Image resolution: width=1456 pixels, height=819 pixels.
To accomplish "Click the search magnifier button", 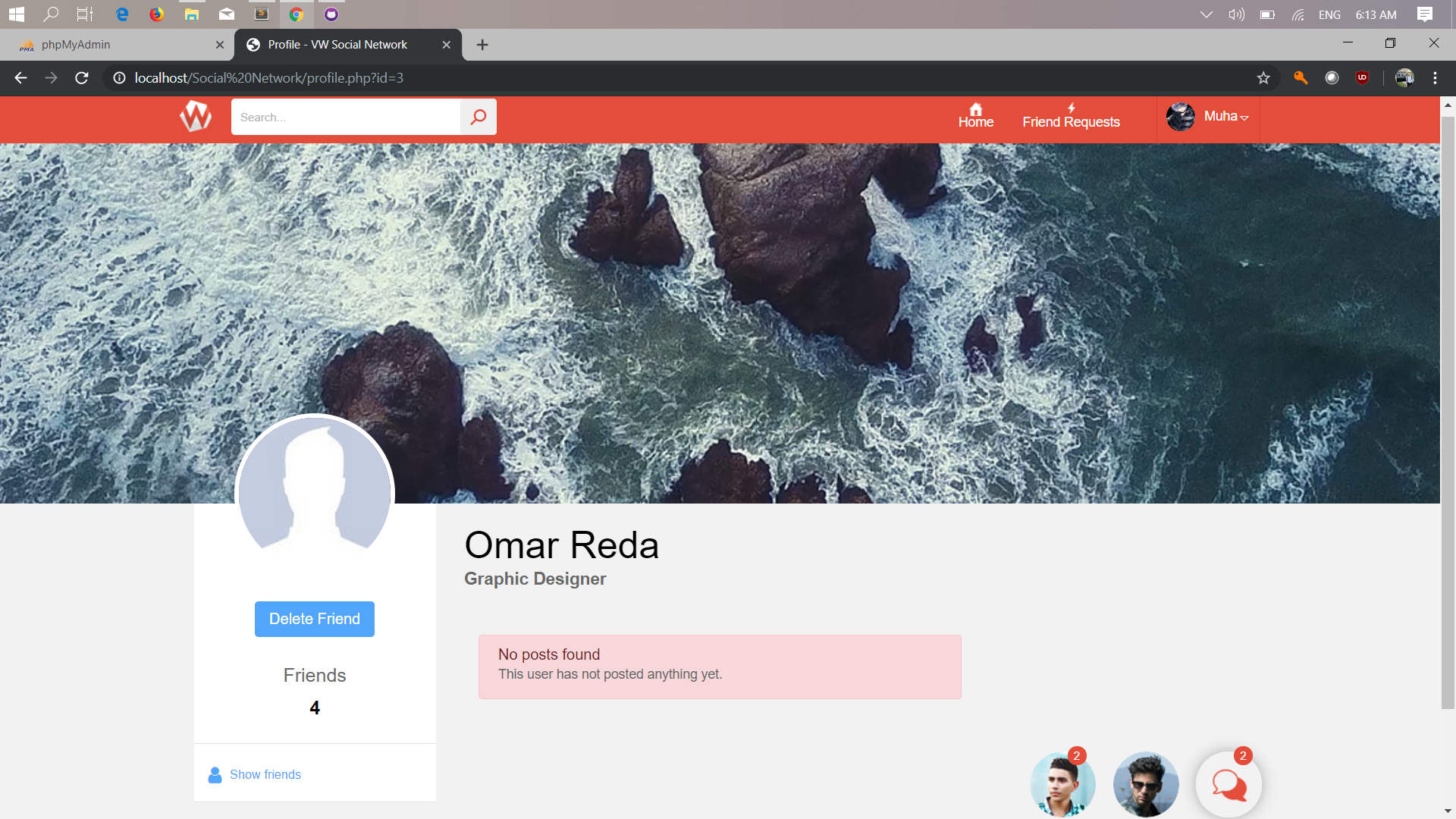I will click(479, 117).
